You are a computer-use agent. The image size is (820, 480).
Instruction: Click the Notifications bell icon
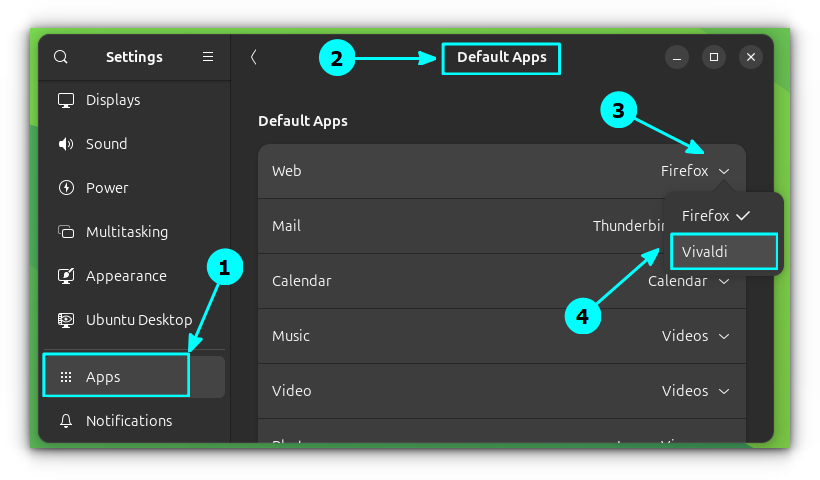tap(66, 421)
